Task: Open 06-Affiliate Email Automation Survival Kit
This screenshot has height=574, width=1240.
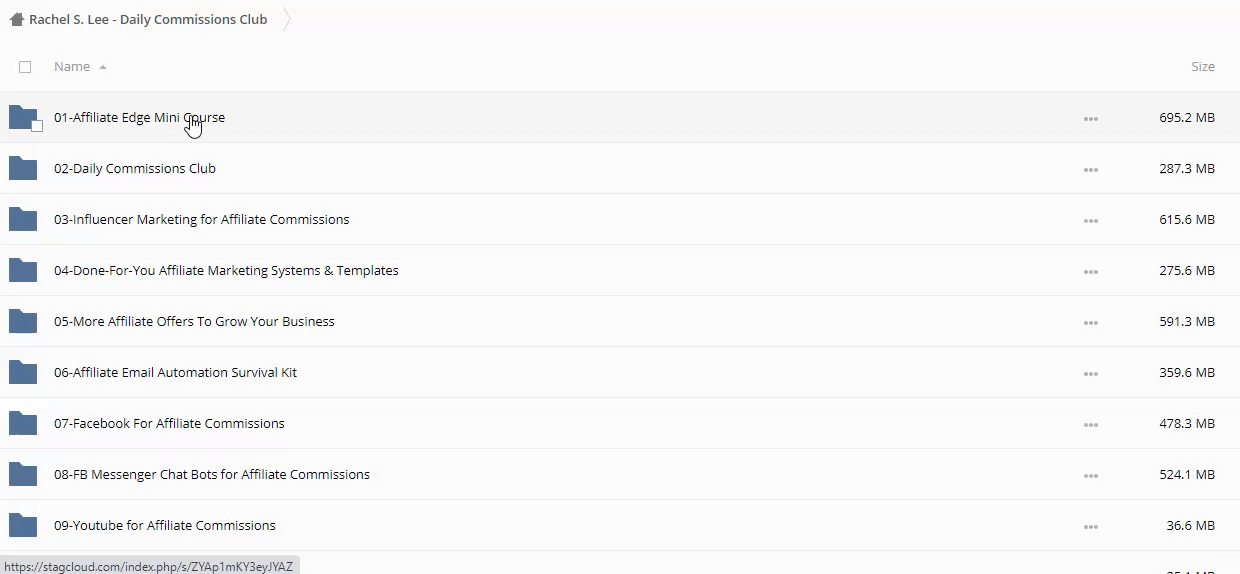Action: pyautogui.click(x=175, y=372)
